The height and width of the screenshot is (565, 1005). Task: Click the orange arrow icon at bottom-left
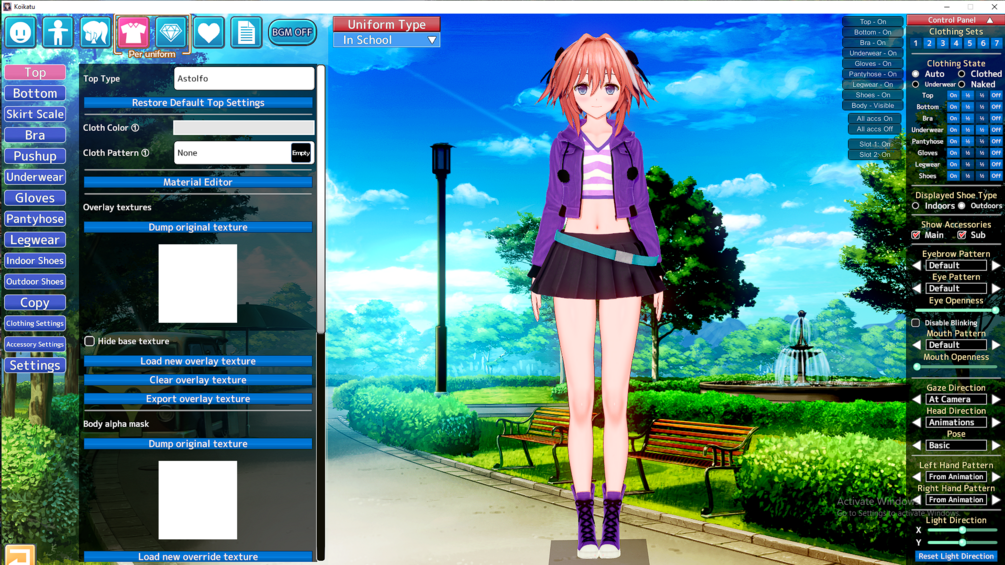point(19,555)
